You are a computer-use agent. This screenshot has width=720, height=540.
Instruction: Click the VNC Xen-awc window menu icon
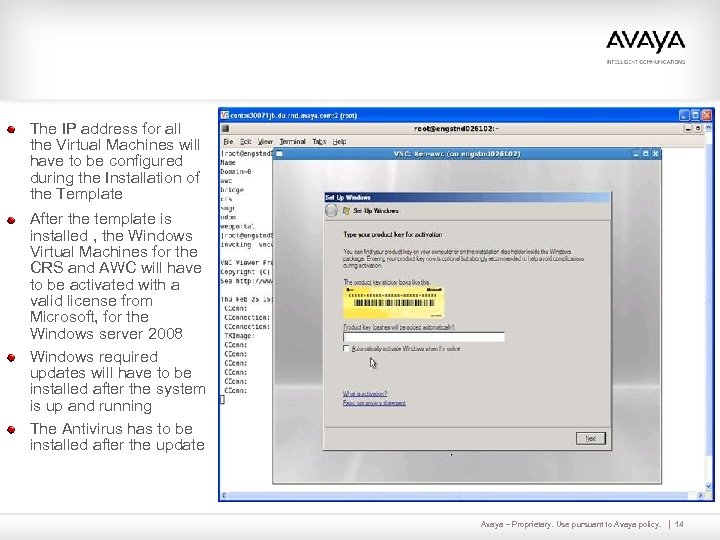point(279,154)
